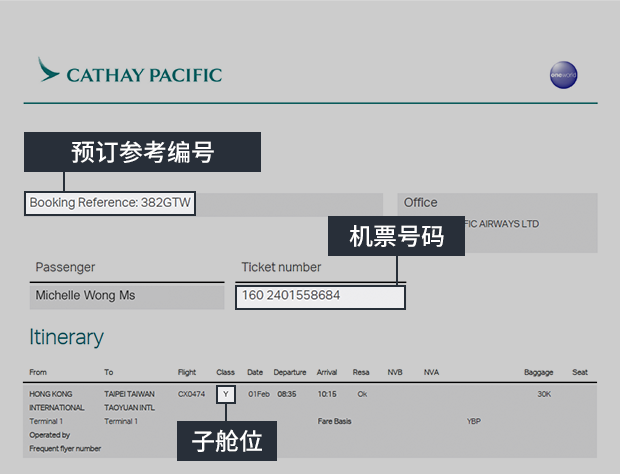
Task: Click the Resa column header
Action: click(x=361, y=372)
